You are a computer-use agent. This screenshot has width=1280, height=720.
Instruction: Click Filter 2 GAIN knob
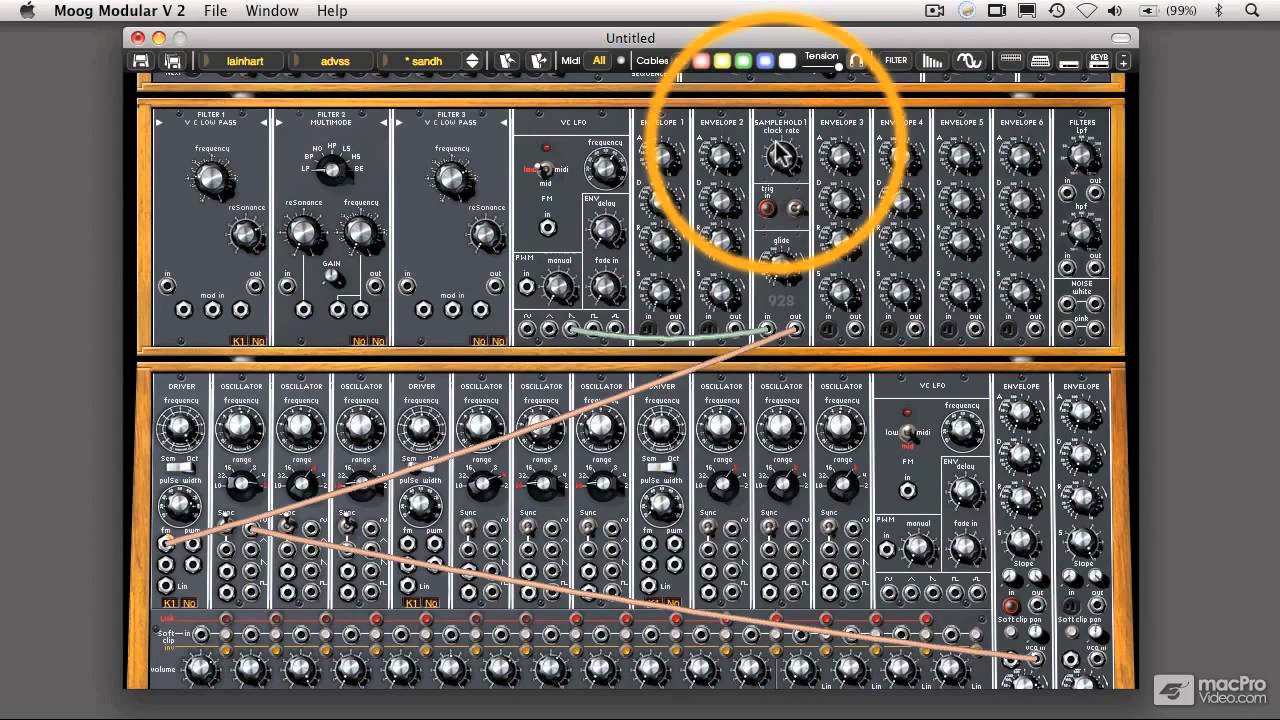(x=331, y=275)
